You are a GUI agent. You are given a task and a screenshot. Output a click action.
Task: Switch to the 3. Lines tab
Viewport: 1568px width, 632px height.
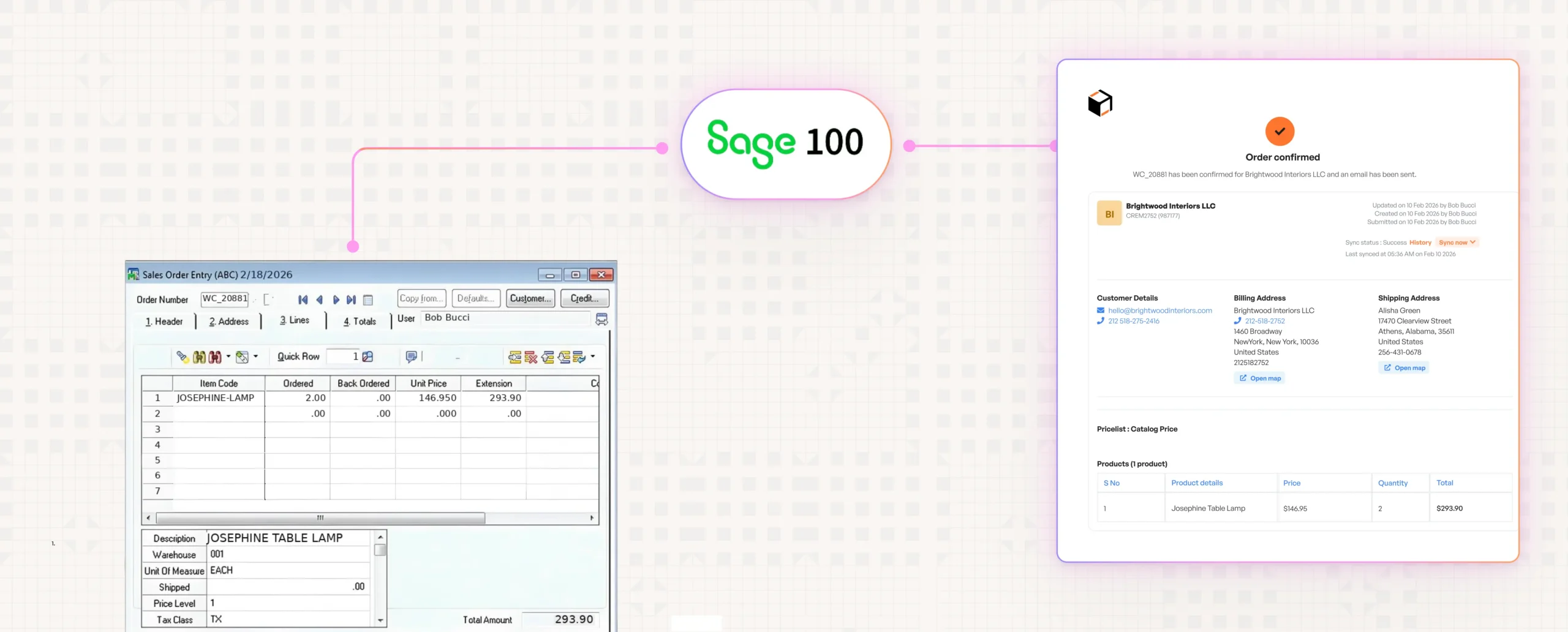(x=295, y=320)
